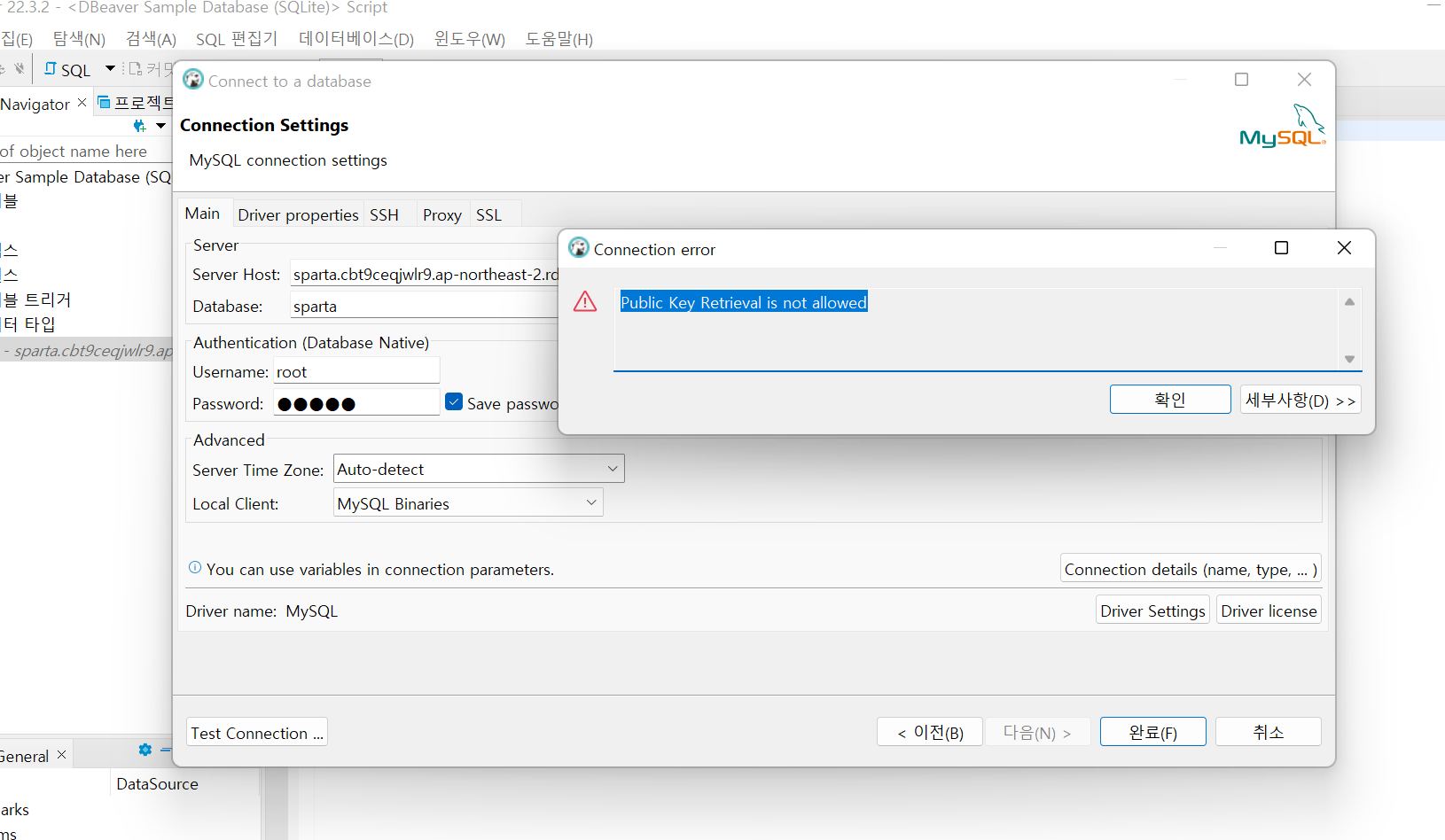Click the gear icon in the General panel
This screenshot has width=1445, height=840.
pyautogui.click(x=145, y=750)
